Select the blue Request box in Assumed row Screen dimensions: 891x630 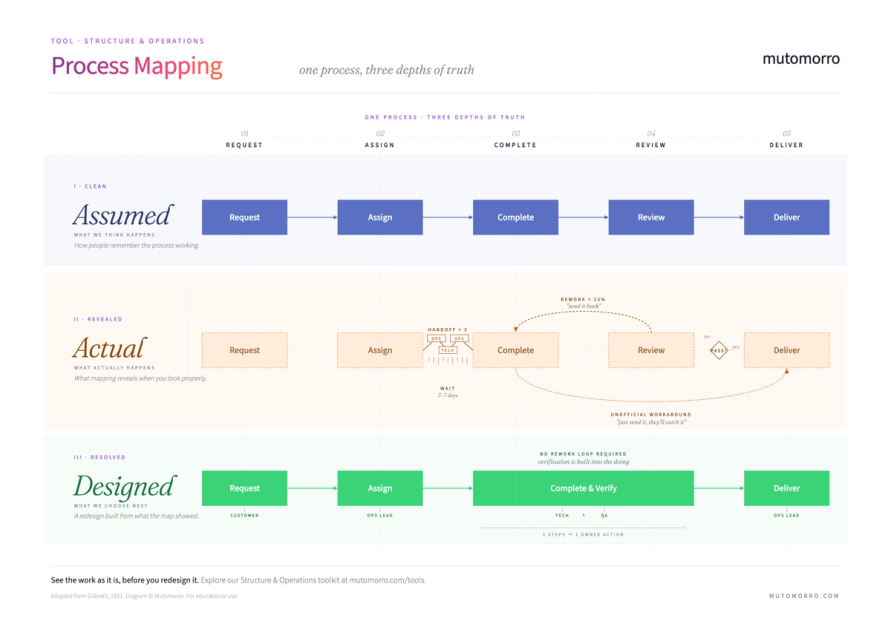coord(244,217)
